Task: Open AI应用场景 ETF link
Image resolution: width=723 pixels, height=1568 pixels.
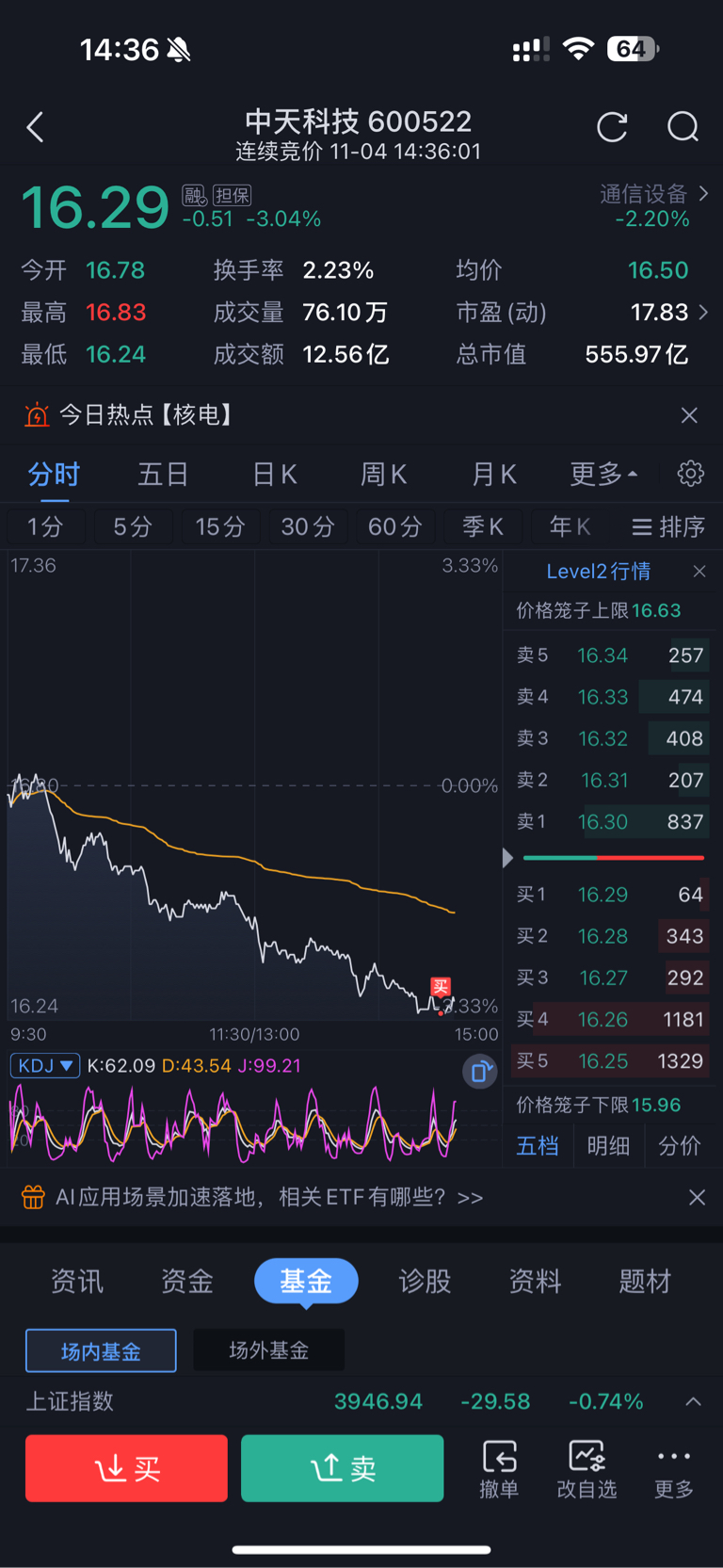Action: 269,1197
